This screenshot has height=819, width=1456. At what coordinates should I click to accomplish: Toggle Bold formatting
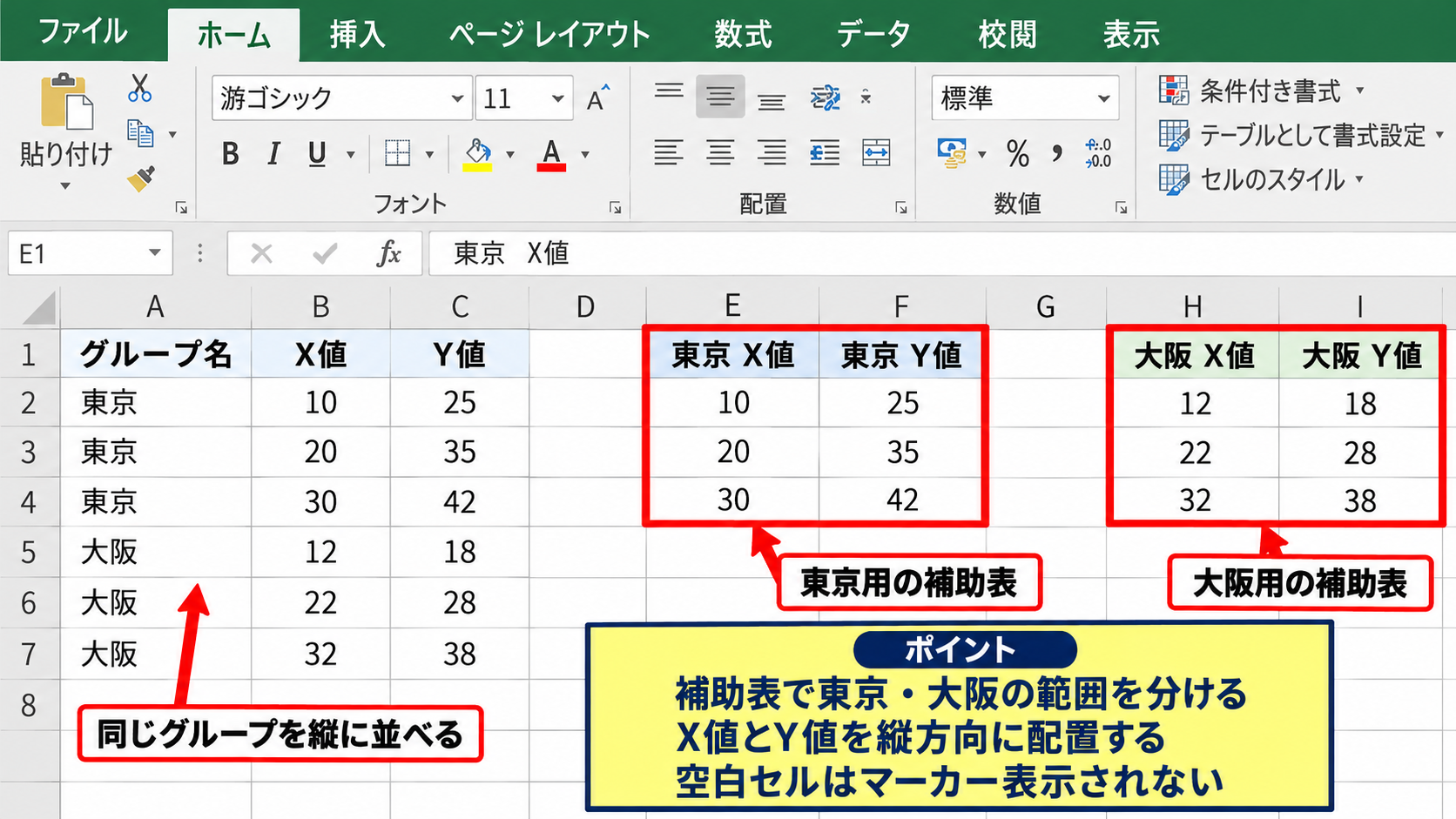pyautogui.click(x=230, y=154)
